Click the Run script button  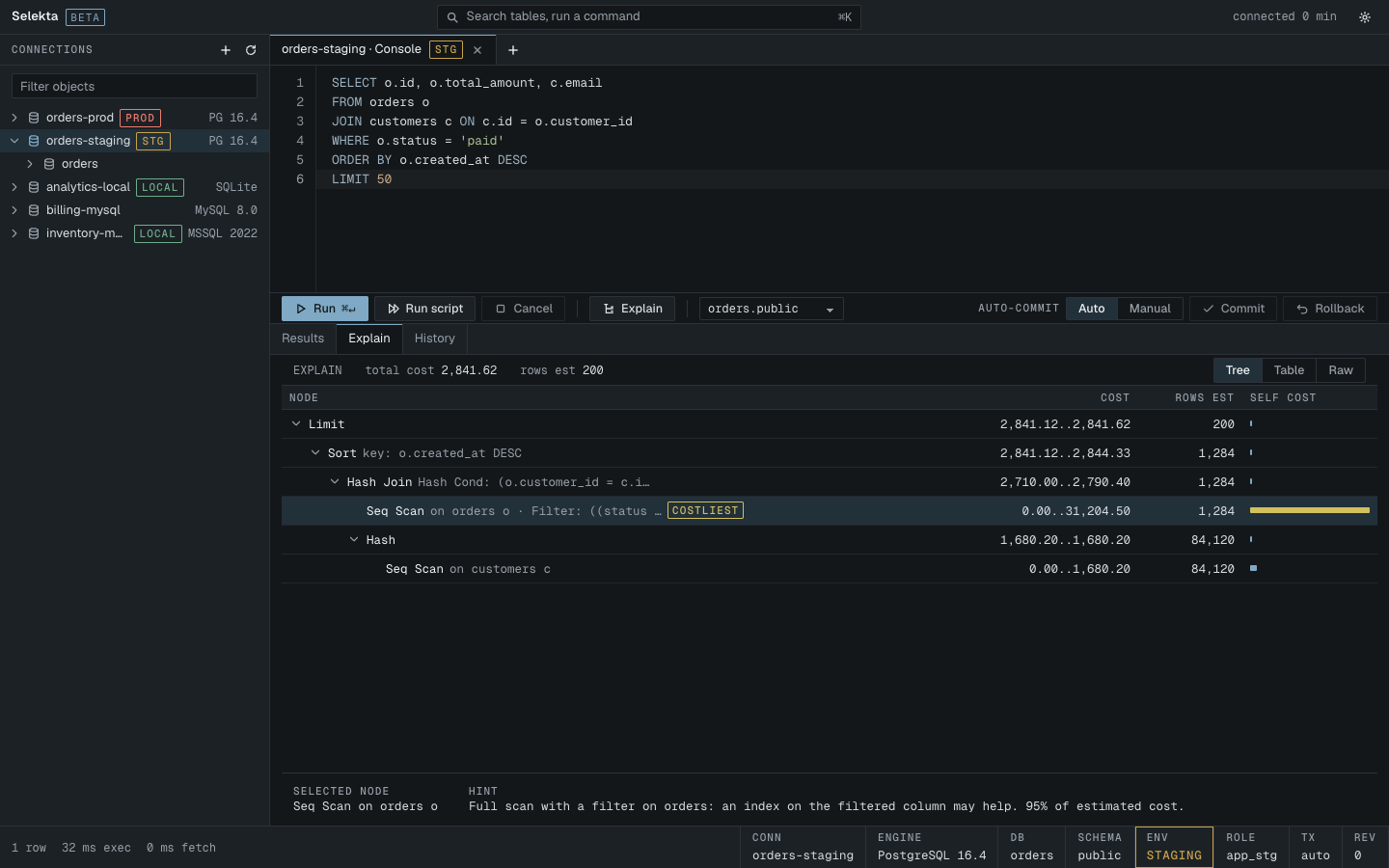tap(424, 309)
